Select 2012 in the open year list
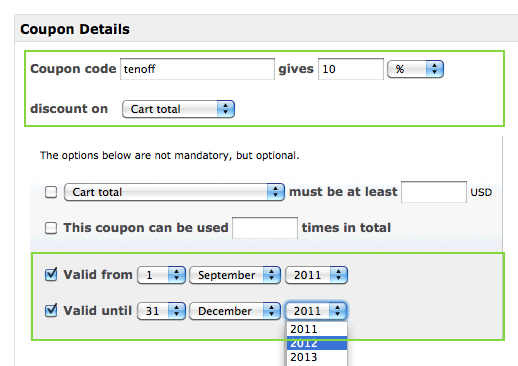 (x=317, y=343)
